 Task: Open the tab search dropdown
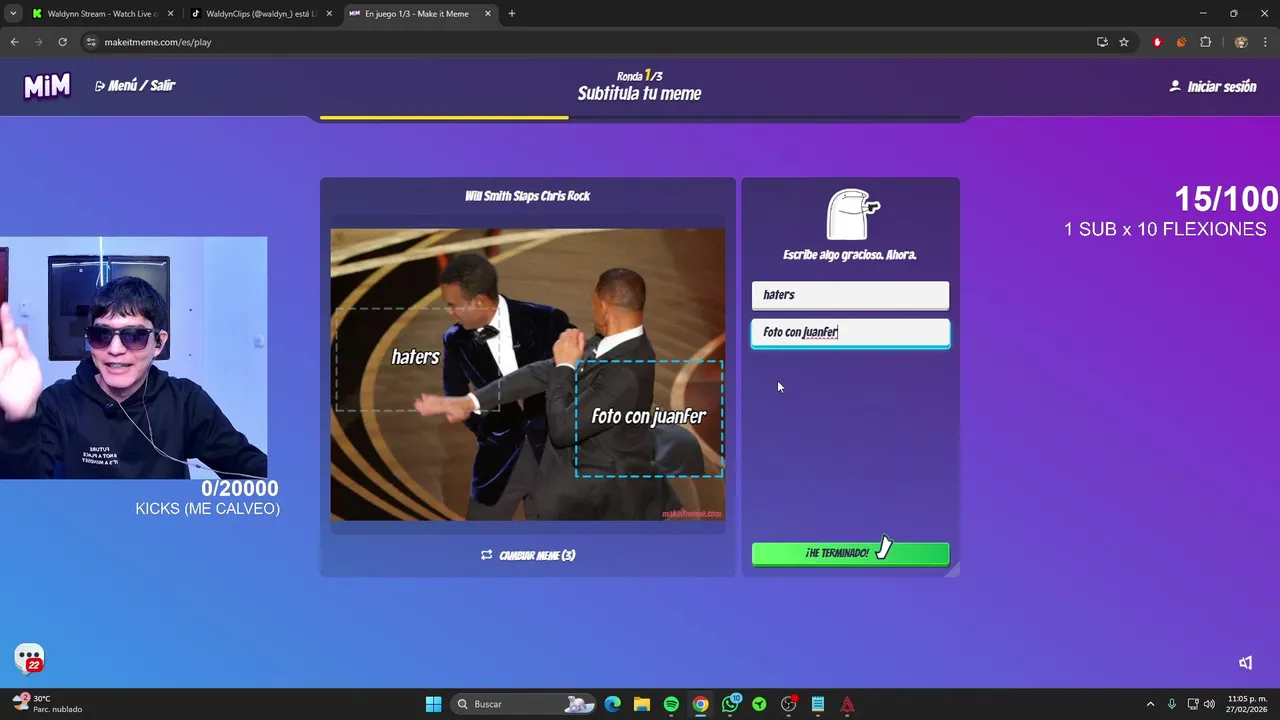pos(13,14)
